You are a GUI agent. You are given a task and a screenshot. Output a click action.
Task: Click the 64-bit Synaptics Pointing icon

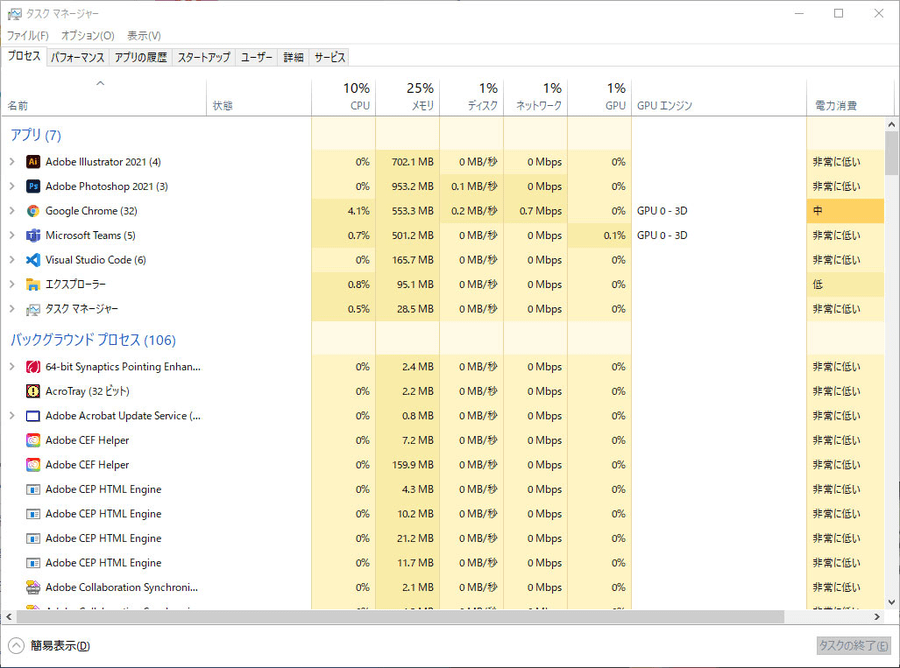pyautogui.click(x=33, y=367)
